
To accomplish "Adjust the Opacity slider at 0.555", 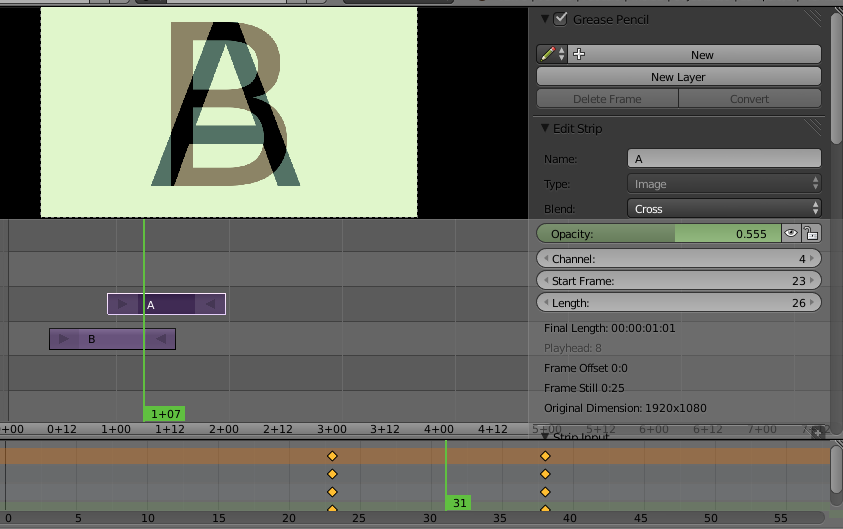I will [659, 233].
